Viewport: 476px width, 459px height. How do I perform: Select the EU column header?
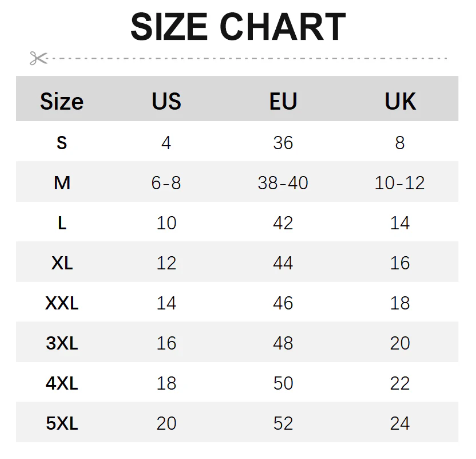pos(283,101)
